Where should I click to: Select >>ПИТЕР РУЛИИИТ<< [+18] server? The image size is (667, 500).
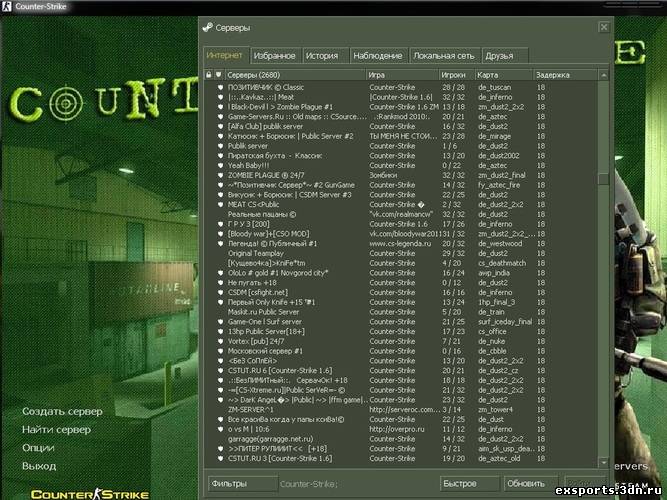(x=401, y=449)
